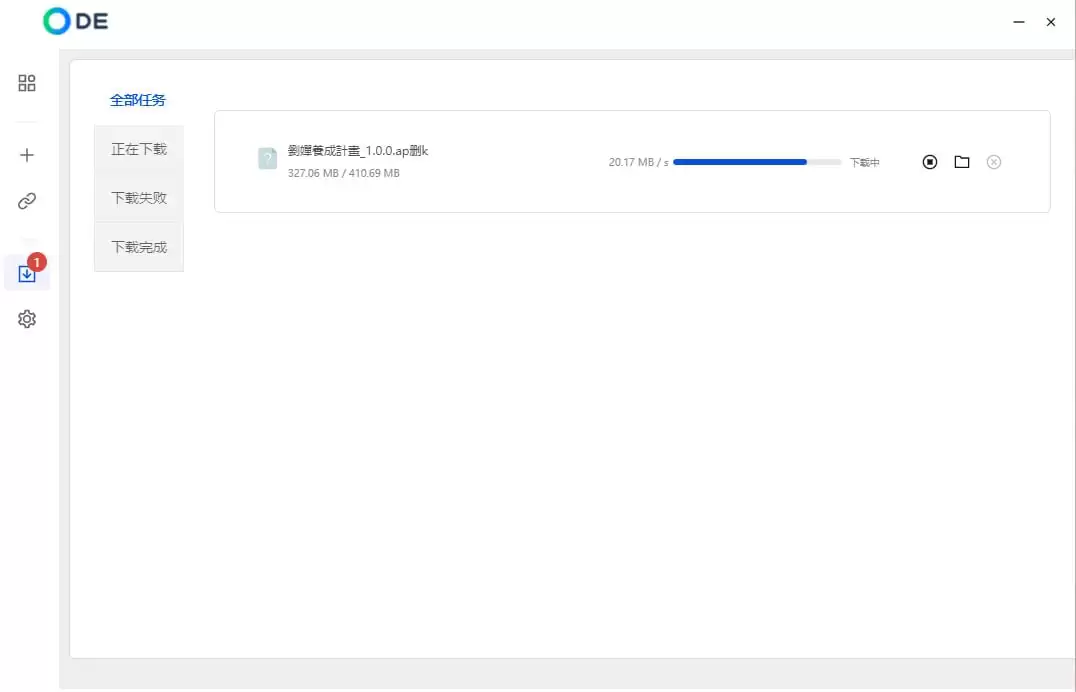Switch to the 下载失败 filter

(138, 197)
